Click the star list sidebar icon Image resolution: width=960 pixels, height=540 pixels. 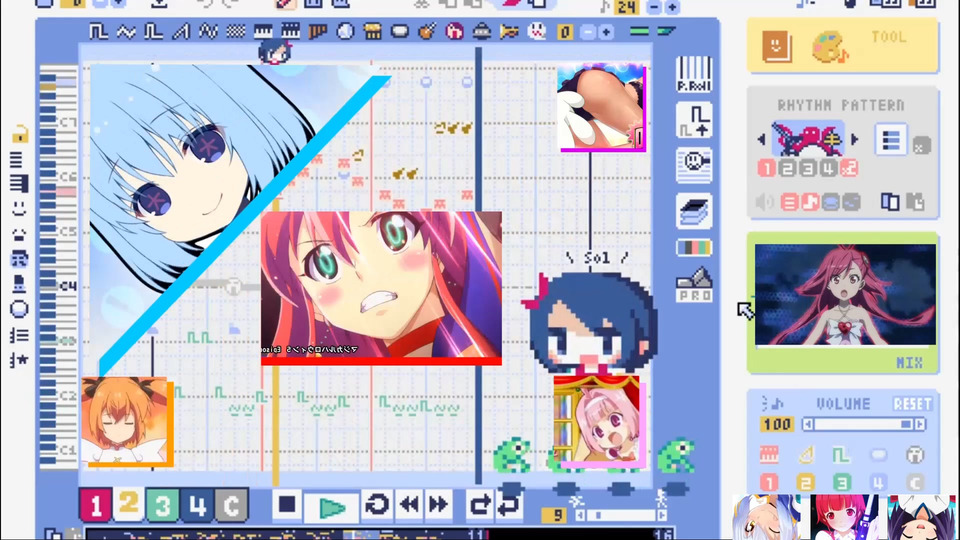pos(19,360)
